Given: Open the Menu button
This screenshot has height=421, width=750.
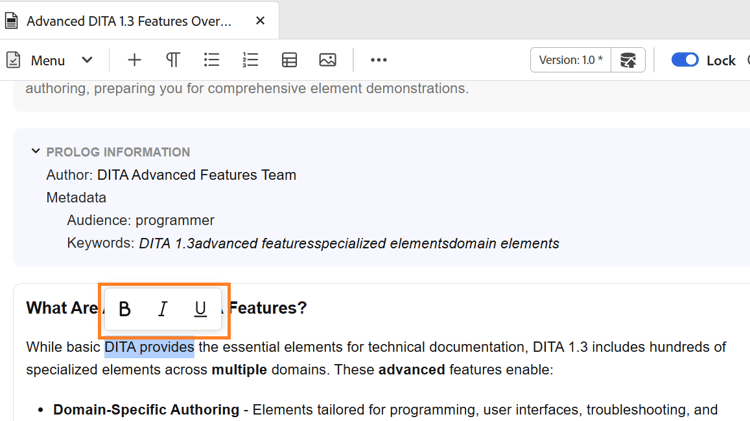Looking at the screenshot, I should pyautogui.click(x=50, y=60).
